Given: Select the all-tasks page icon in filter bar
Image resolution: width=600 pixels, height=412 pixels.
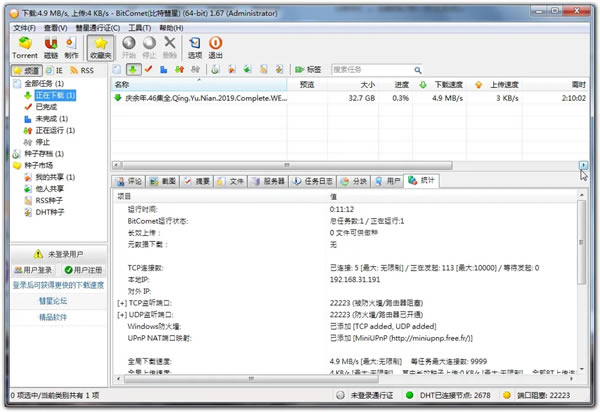Looking at the screenshot, I should tap(117, 69).
